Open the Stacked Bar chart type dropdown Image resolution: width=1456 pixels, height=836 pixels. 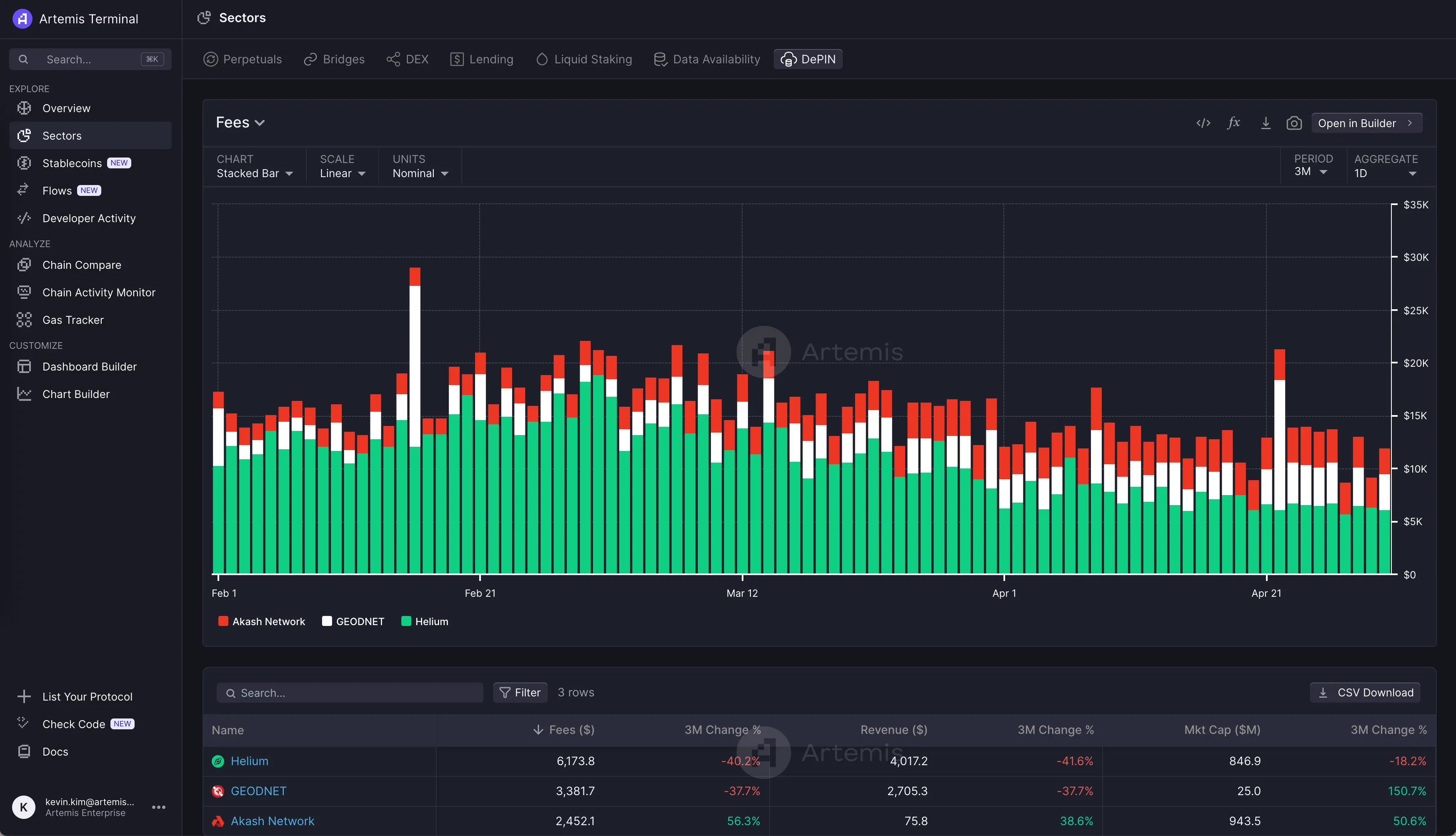(254, 173)
